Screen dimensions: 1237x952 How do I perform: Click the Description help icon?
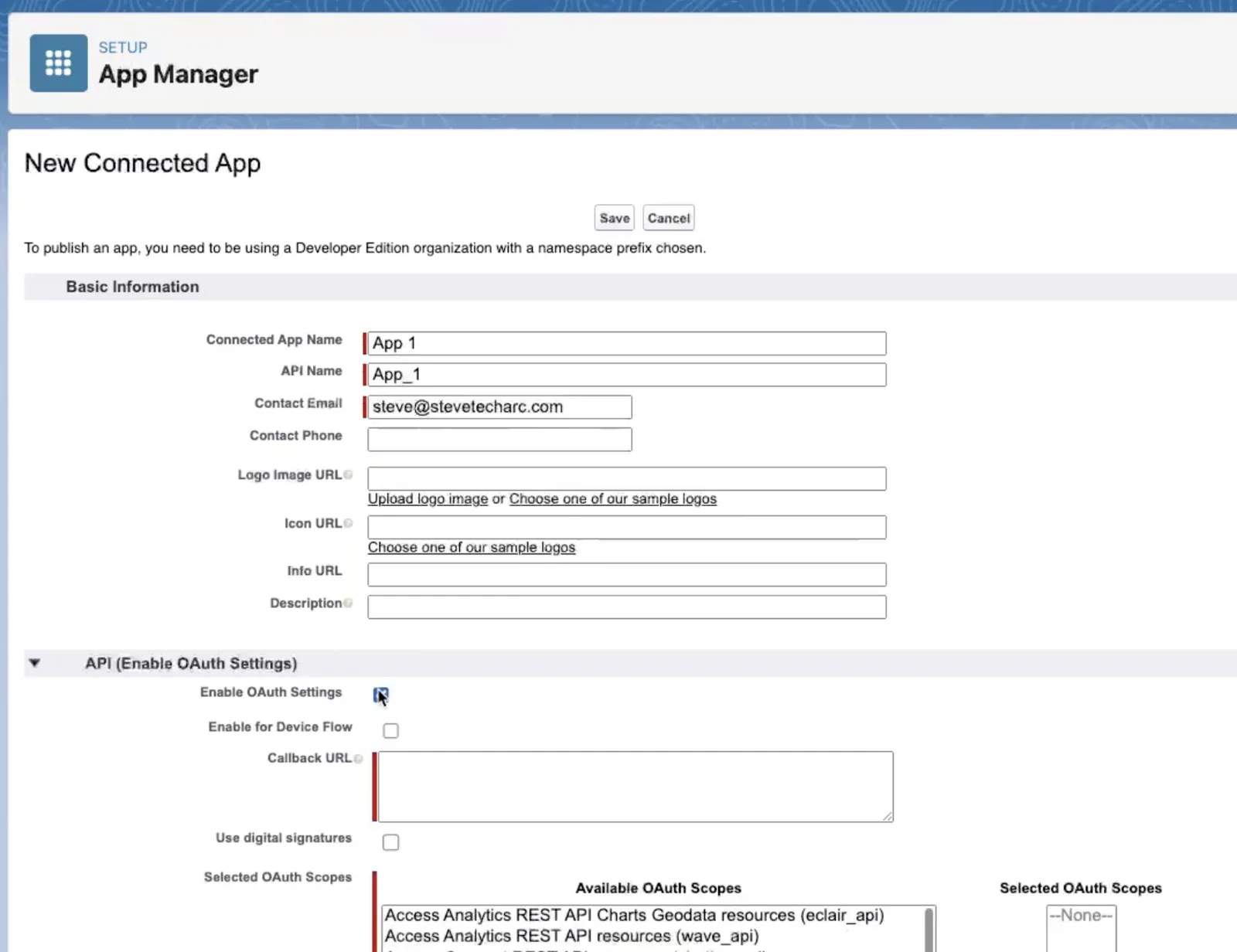coord(348,603)
